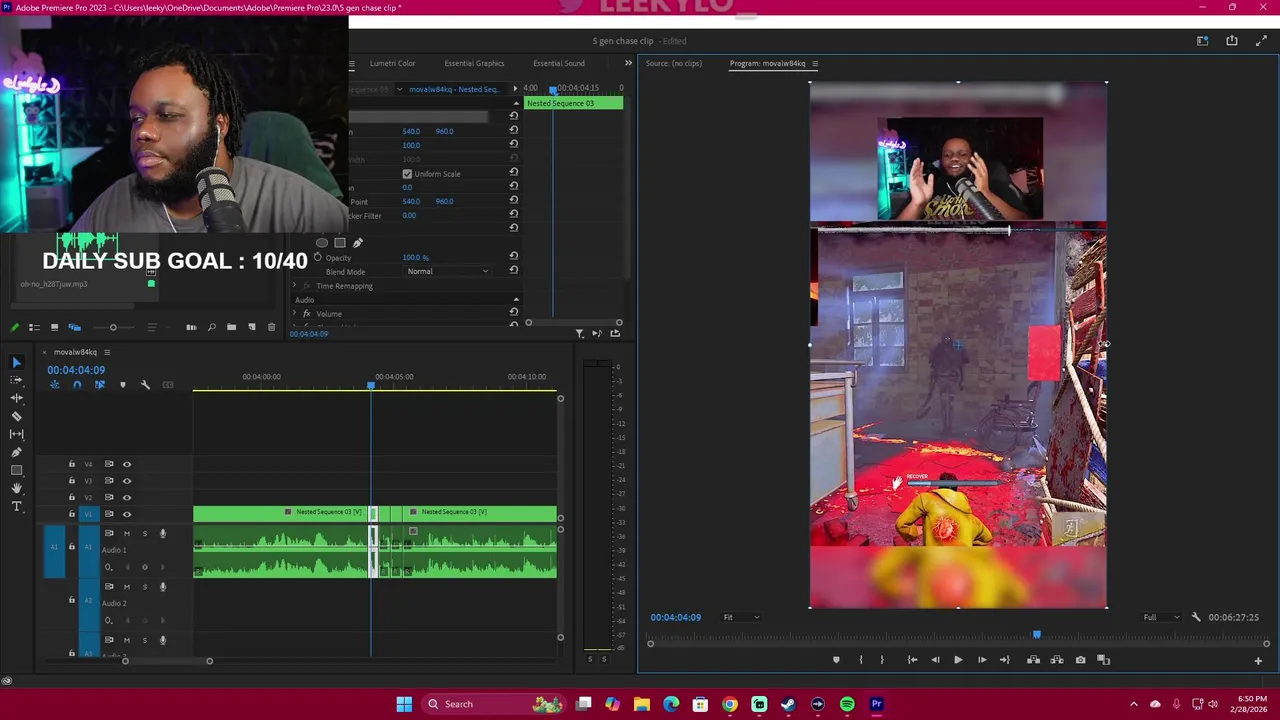Select the Razor tool

point(17,416)
